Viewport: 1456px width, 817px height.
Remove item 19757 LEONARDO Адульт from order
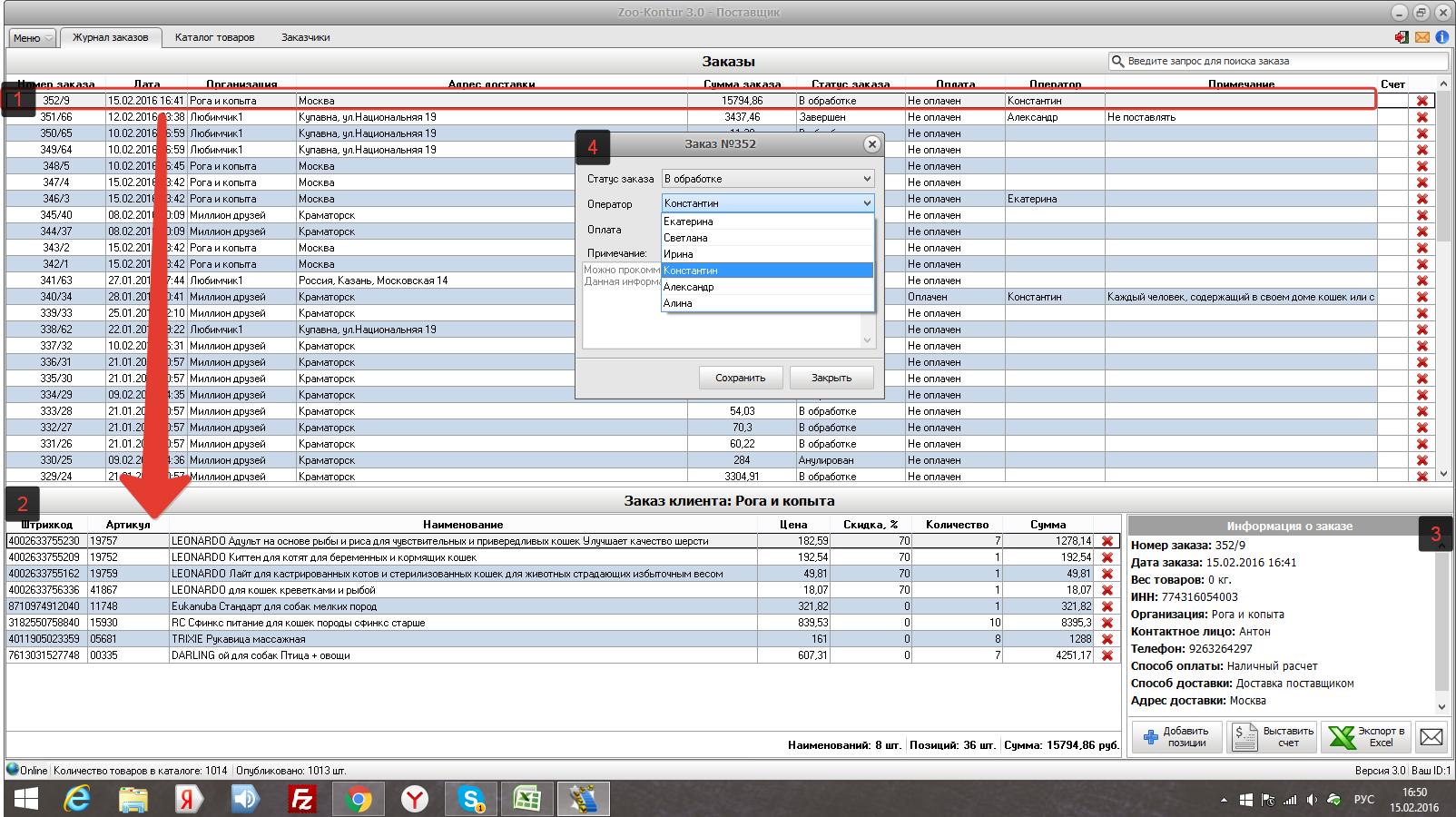tap(1107, 541)
